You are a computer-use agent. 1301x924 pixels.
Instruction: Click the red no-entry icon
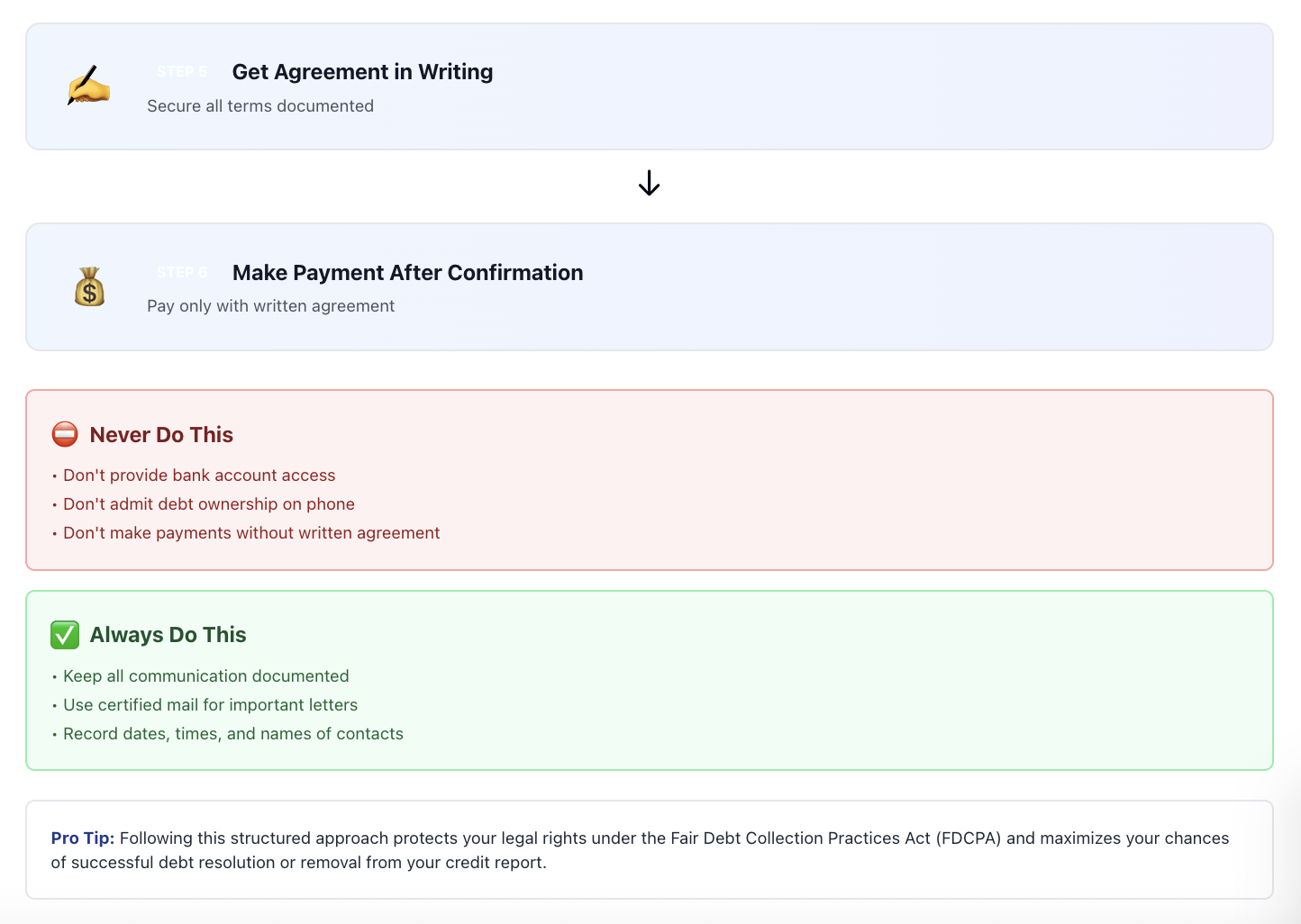(65, 434)
